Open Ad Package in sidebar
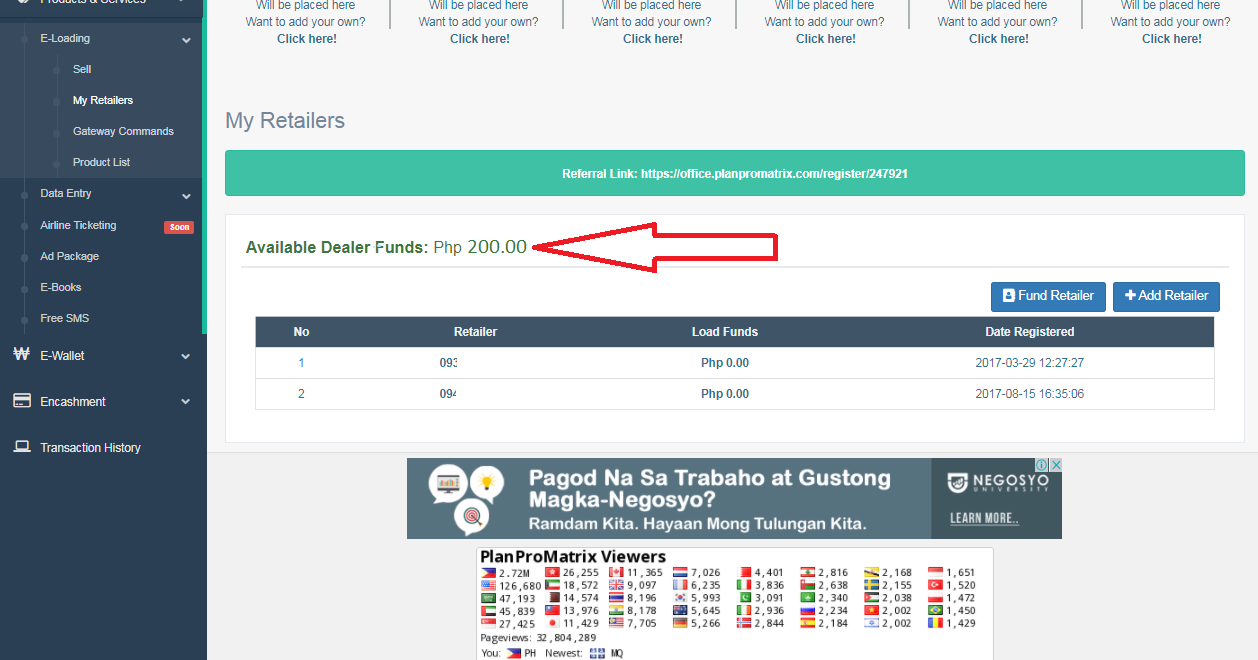This screenshot has width=1258, height=660. [x=69, y=256]
